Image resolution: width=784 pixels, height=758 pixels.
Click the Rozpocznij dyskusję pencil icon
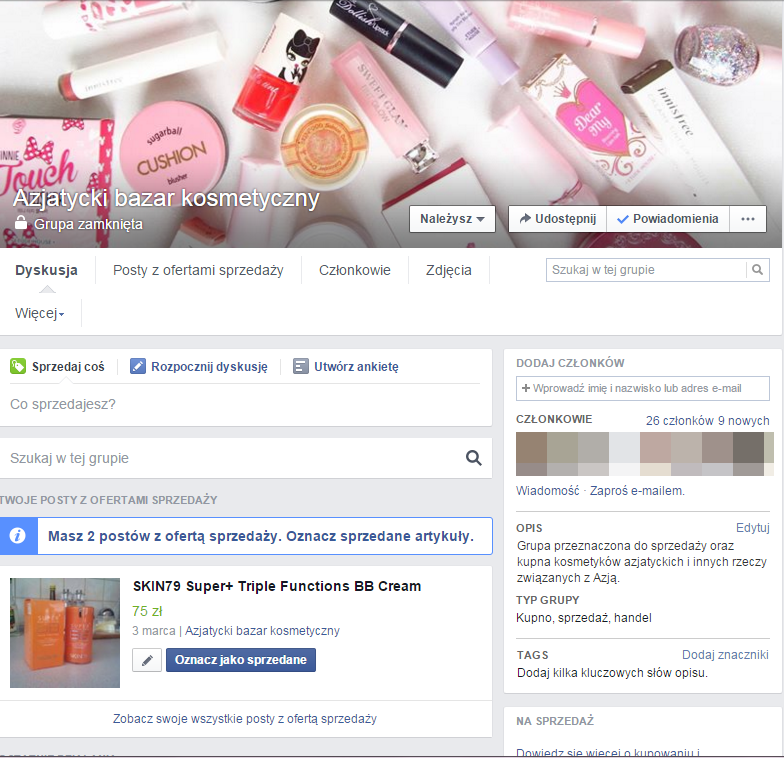click(138, 366)
